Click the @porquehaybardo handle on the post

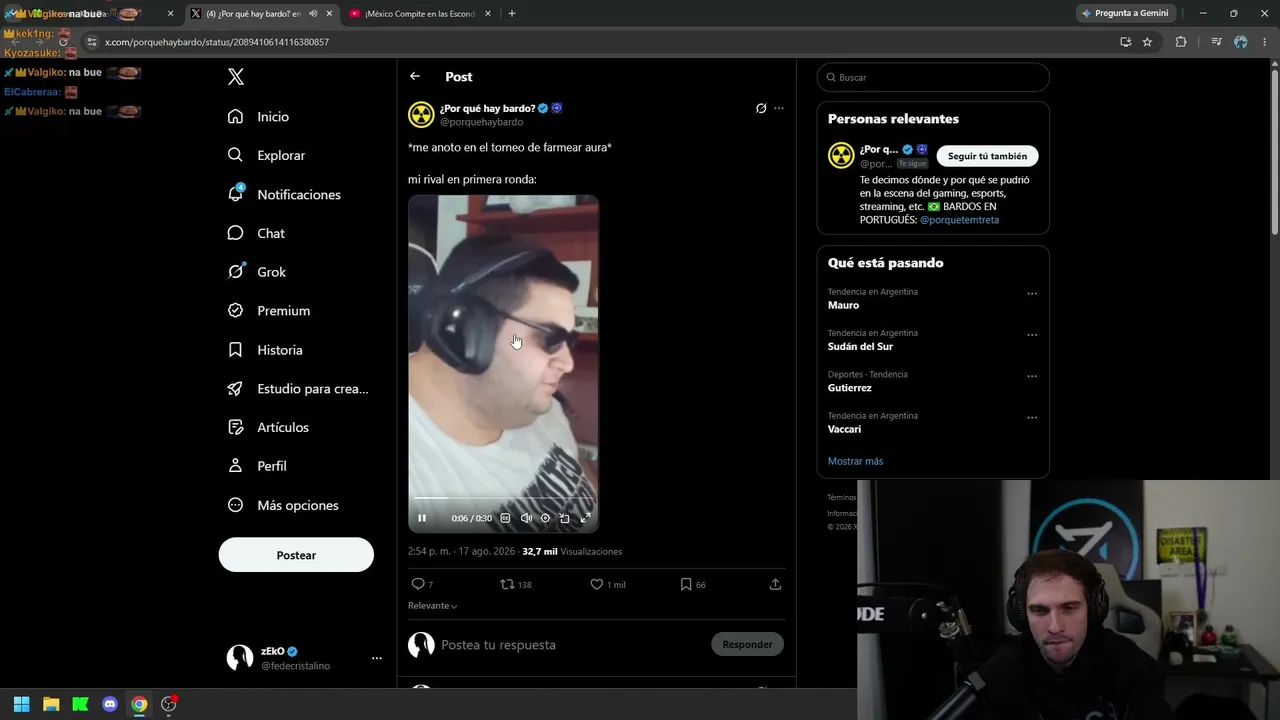click(481, 122)
